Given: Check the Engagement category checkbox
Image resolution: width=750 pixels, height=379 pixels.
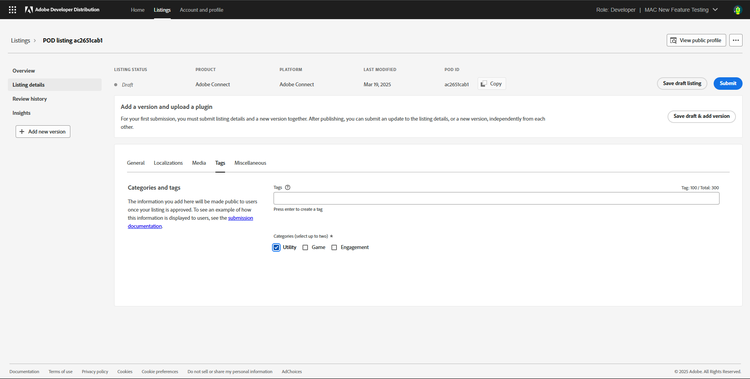Looking at the screenshot, I should (334, 247).
